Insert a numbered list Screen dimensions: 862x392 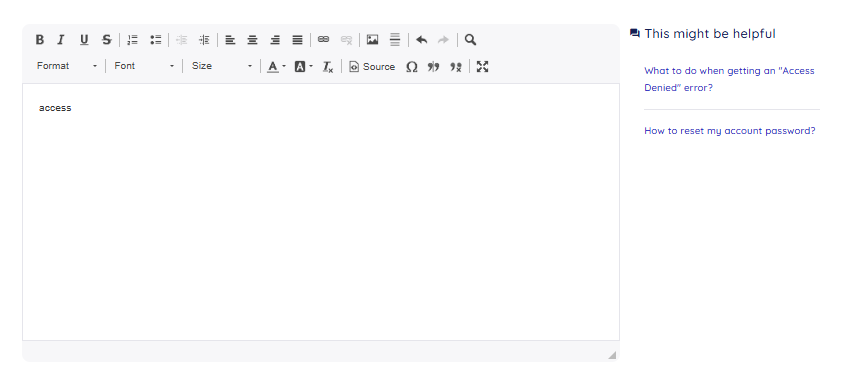[x=132, y=40]
